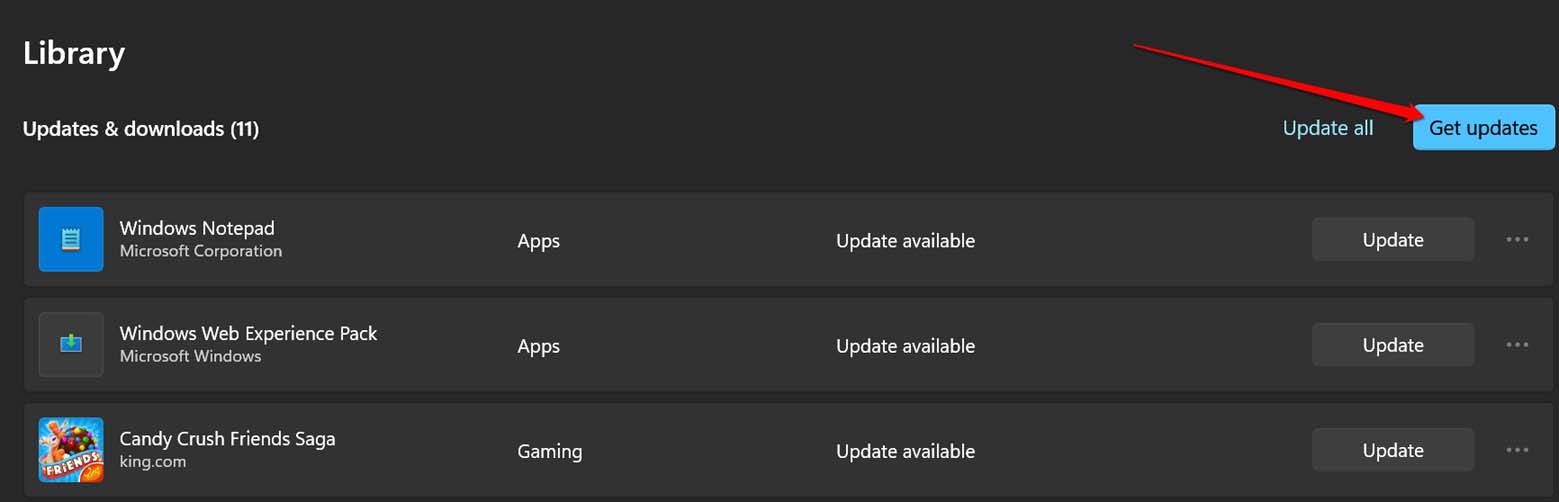Update Windows Web Experience Pack
This screenshot has width=1559, height=502.
[x=1392, y=345]
